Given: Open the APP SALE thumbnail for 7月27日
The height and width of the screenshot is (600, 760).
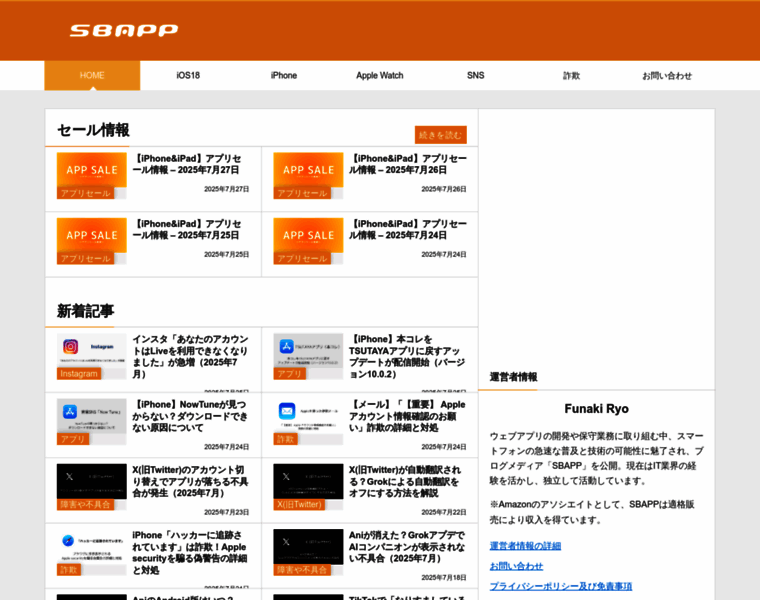Looking at the screenshot, I should pos(92,170).
